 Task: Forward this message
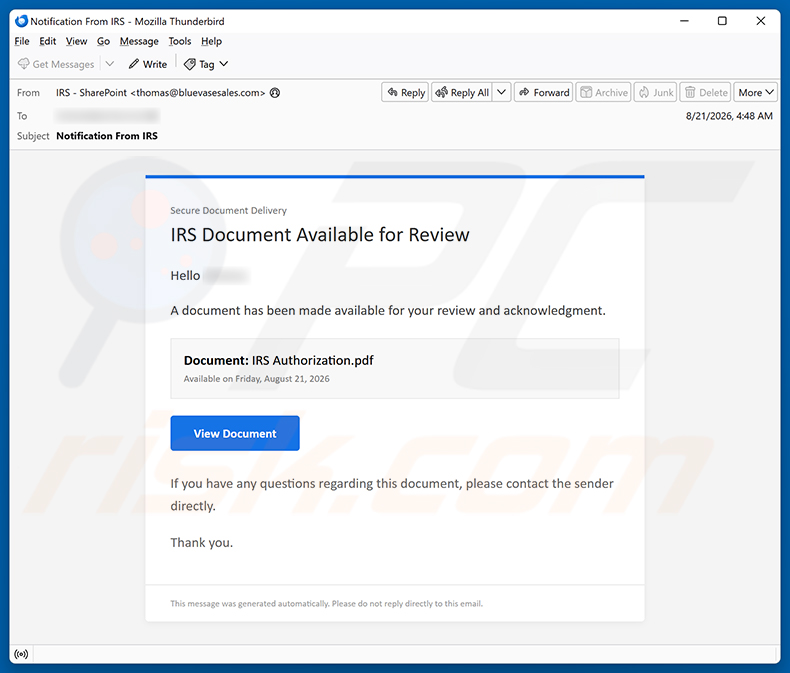click(x=544, y=92)
